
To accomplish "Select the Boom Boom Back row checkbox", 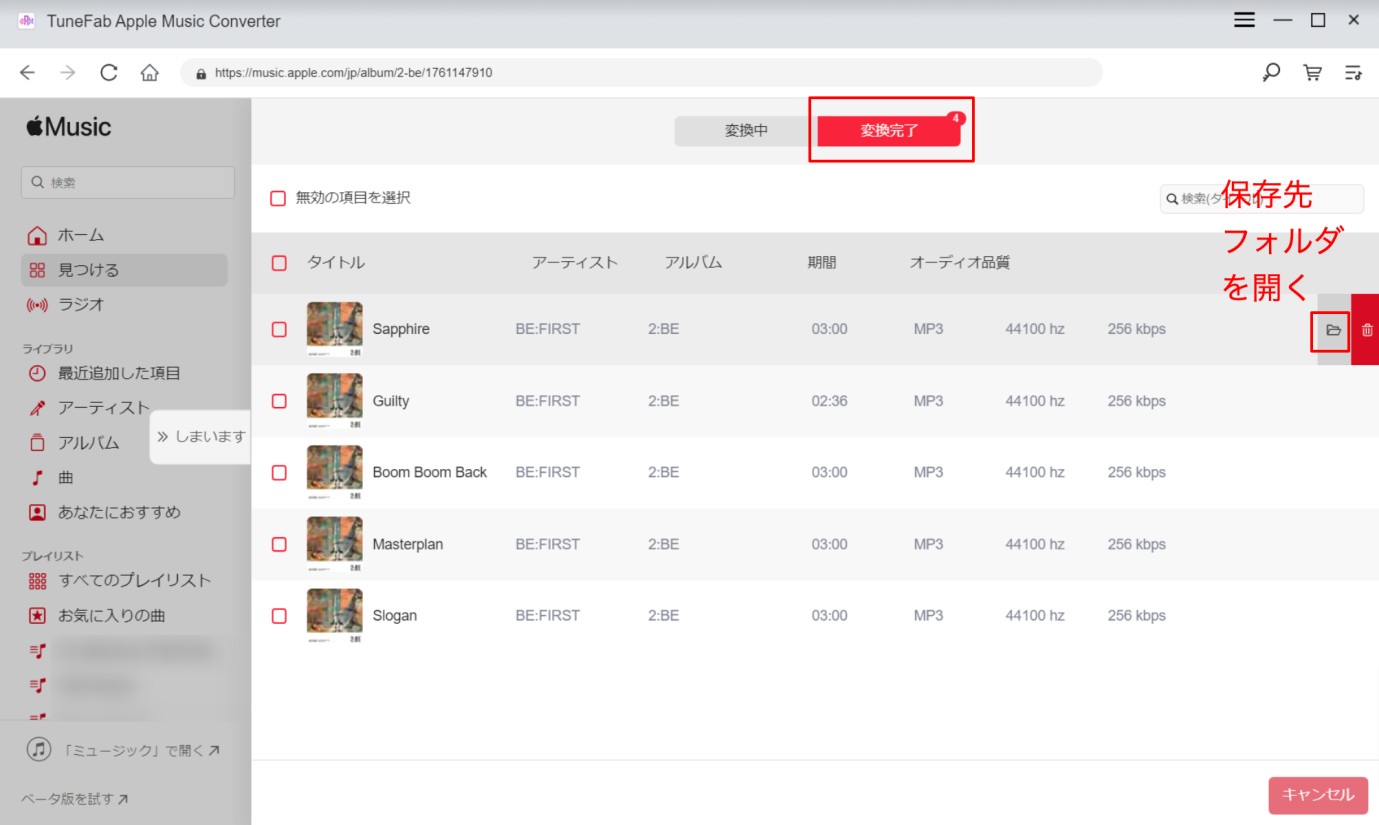I will (279, 472).
